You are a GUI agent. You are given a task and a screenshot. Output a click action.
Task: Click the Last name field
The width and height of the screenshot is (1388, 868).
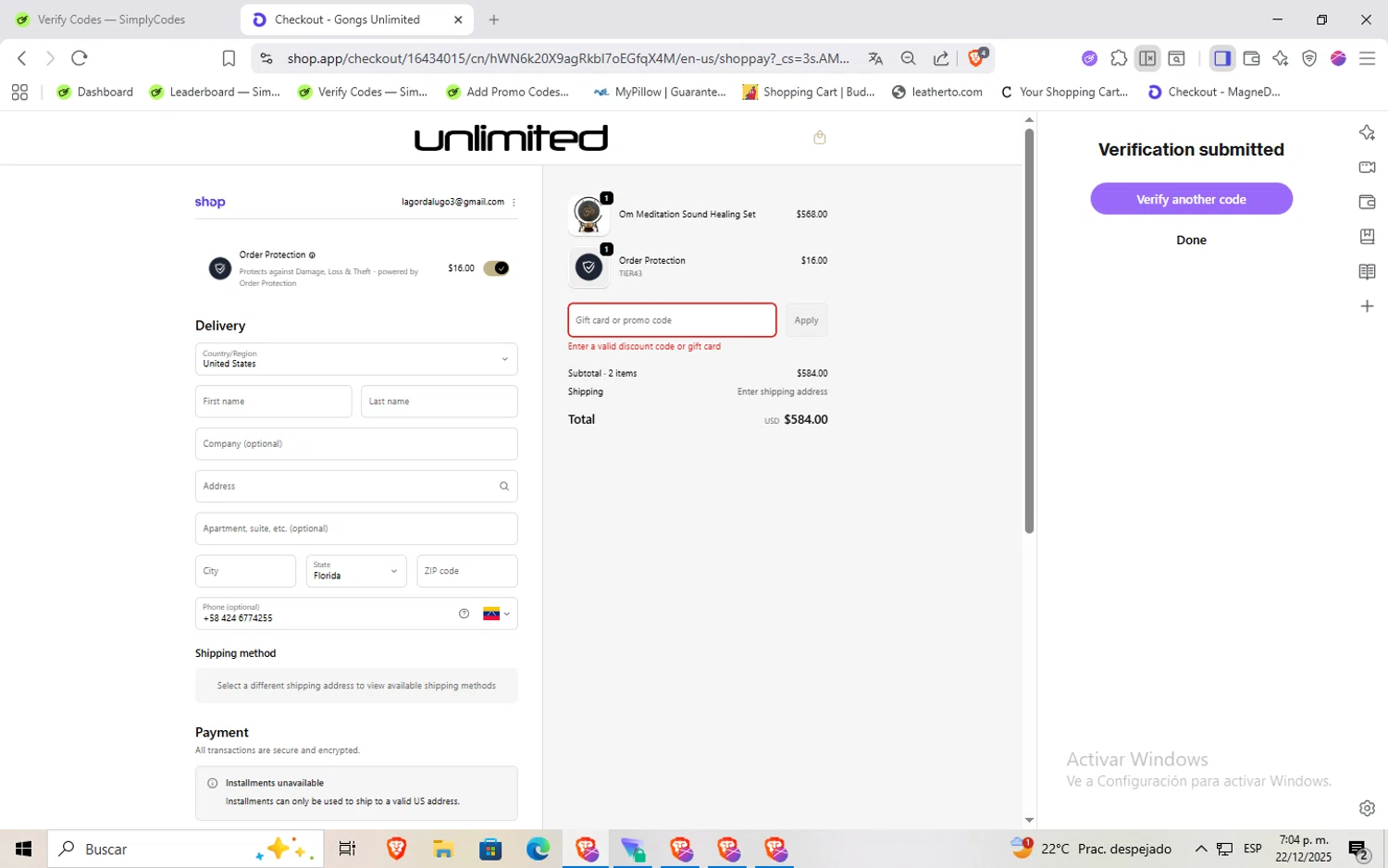tap(439, 402)
